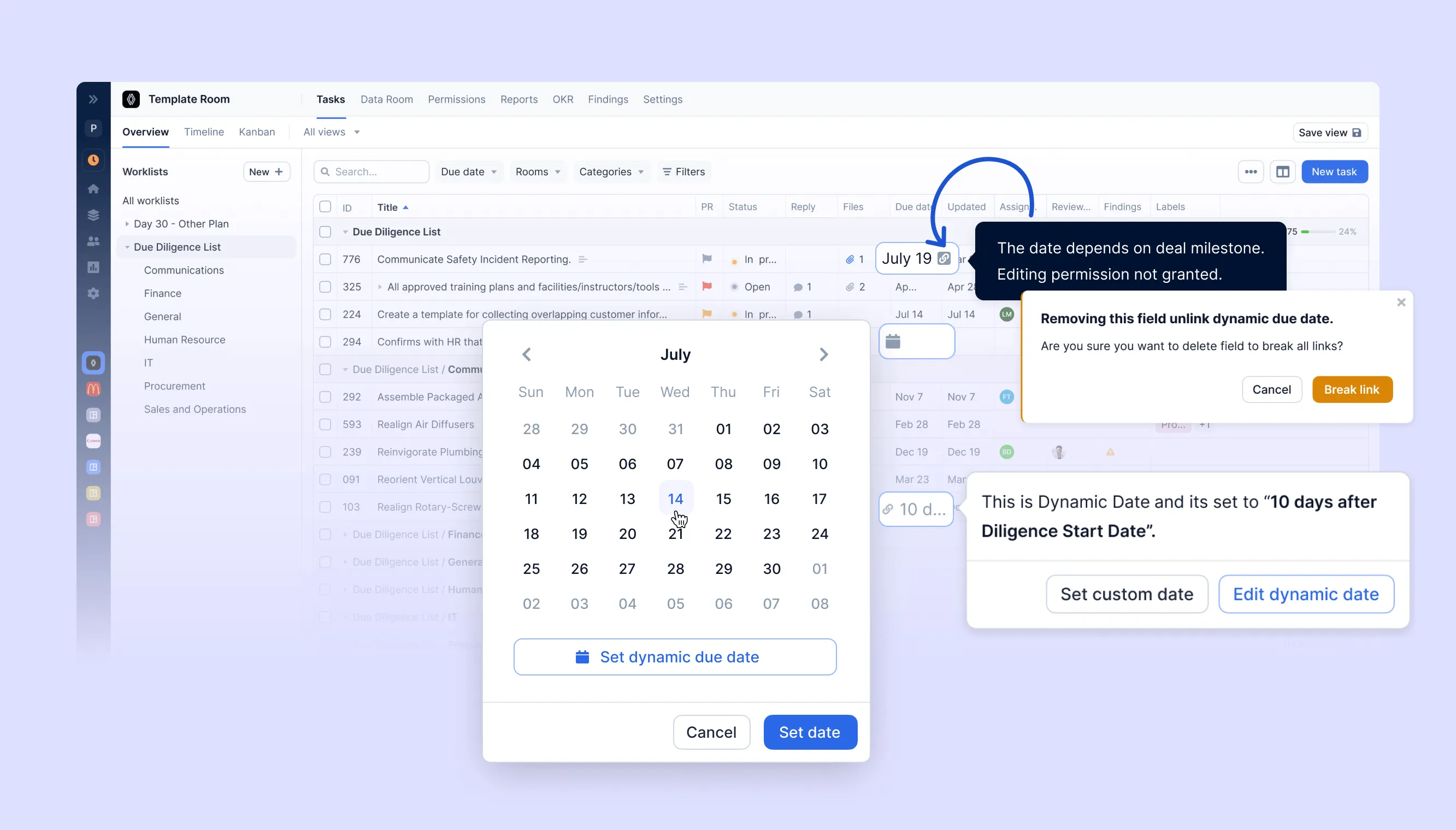
Task: Close the break link dialog
Action: pos(1401,302)
